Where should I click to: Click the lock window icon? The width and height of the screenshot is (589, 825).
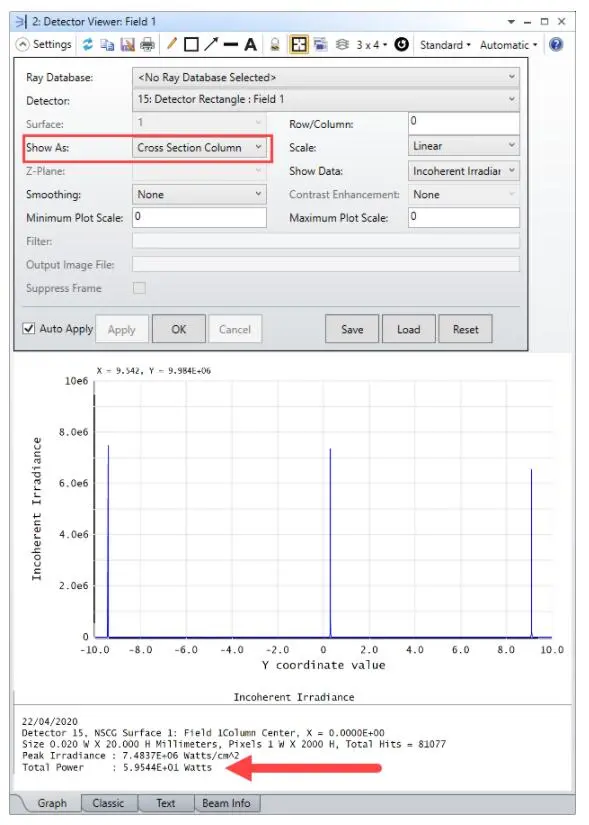pyautogui.click(x=275, y=45)
